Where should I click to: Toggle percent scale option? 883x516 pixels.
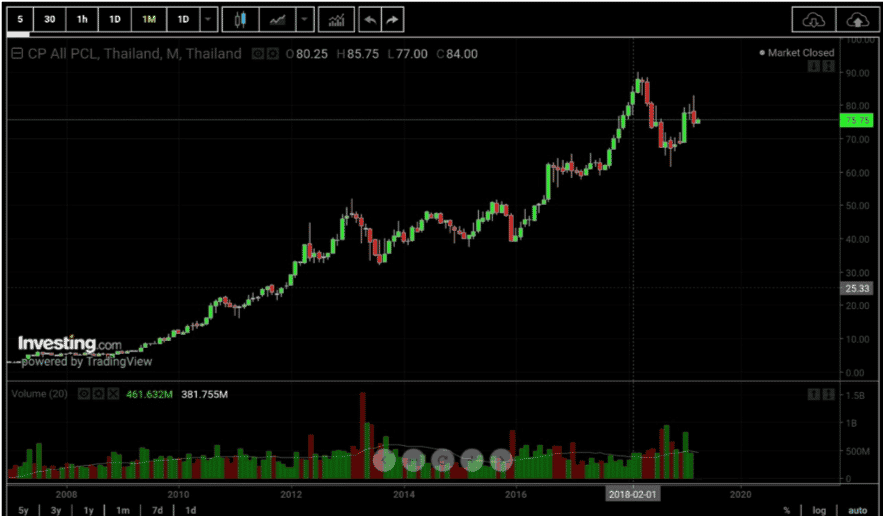(787, 510)
